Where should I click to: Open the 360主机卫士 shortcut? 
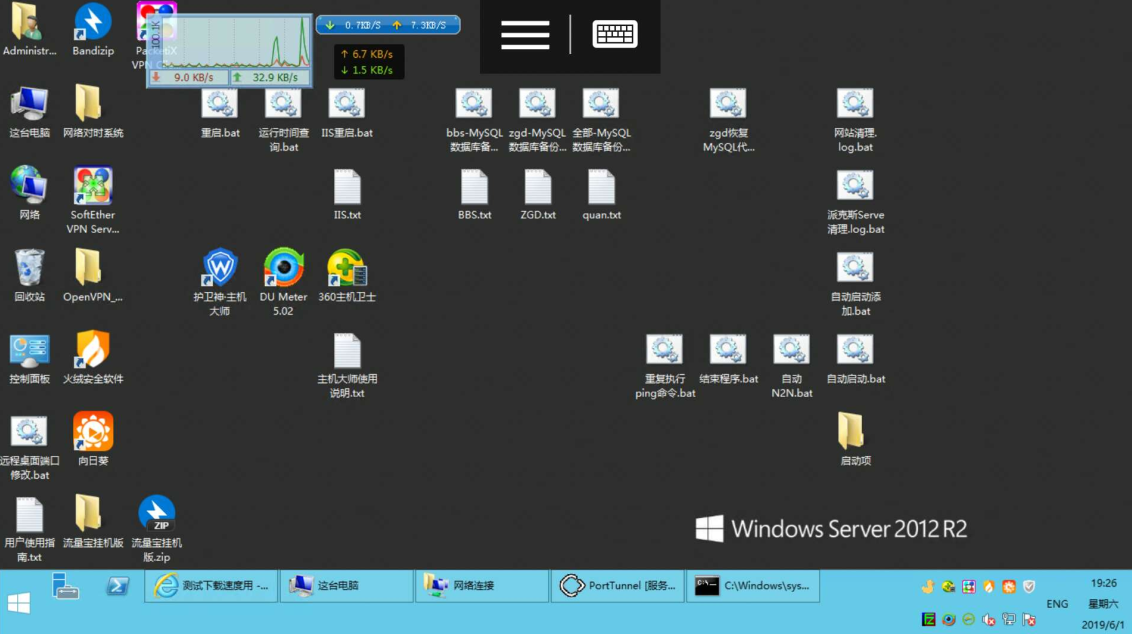click(346, 268)
